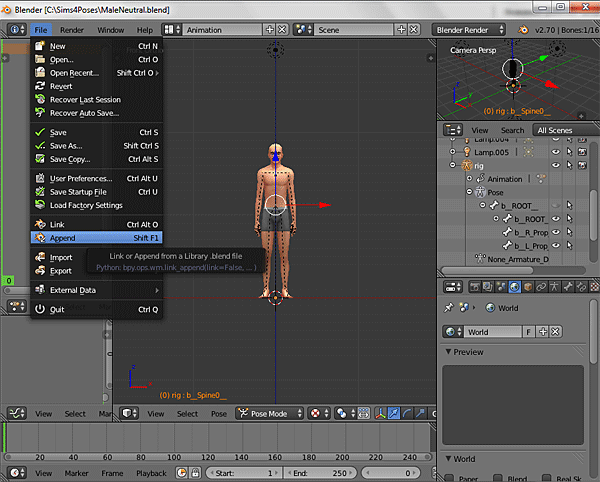600x482 pixels.
Task: Toggle the 3D manipulator axes icon
Action: (x=380, y=414)
